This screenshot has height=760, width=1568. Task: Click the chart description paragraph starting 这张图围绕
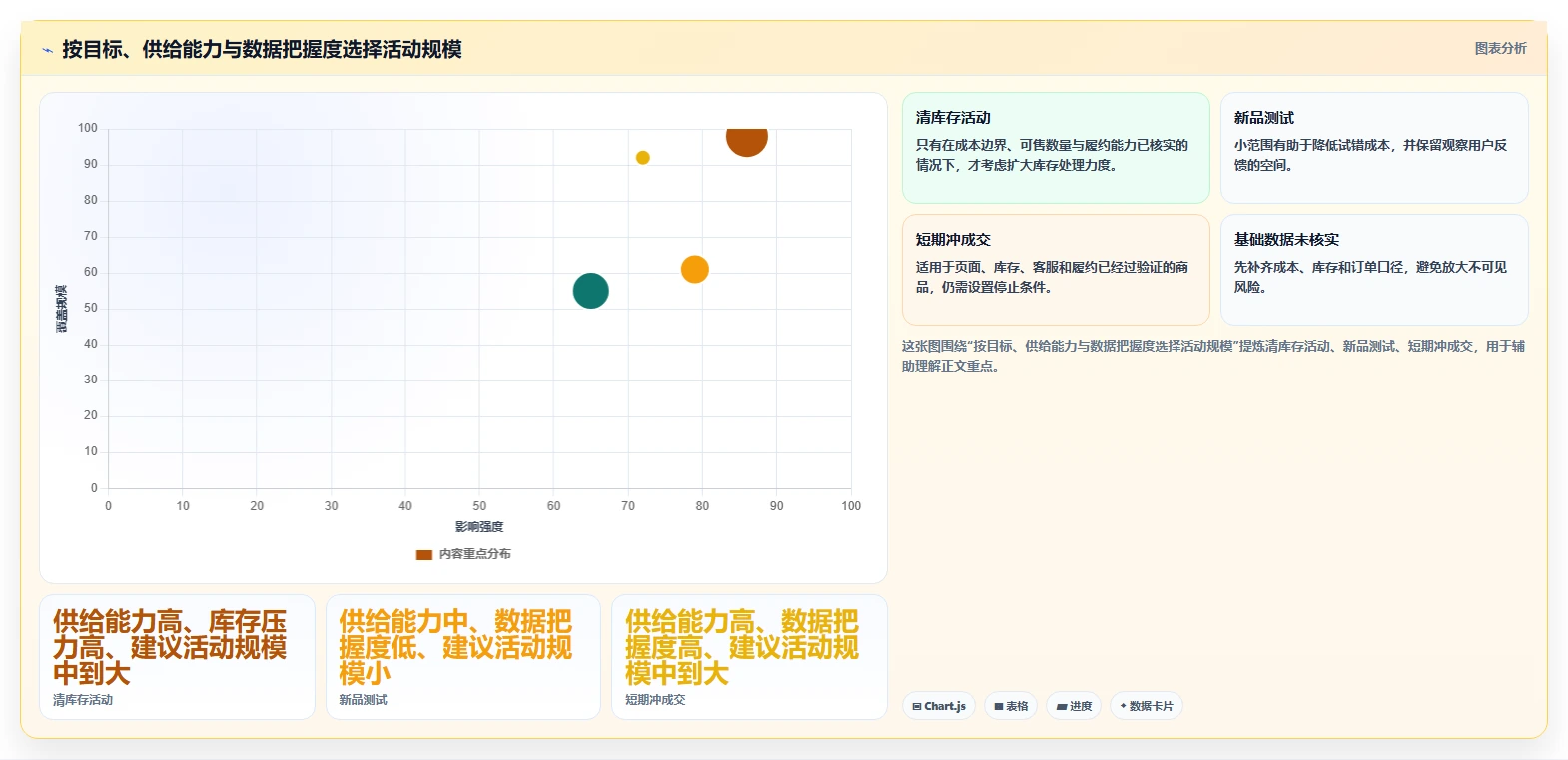(x=1213, y=356)
